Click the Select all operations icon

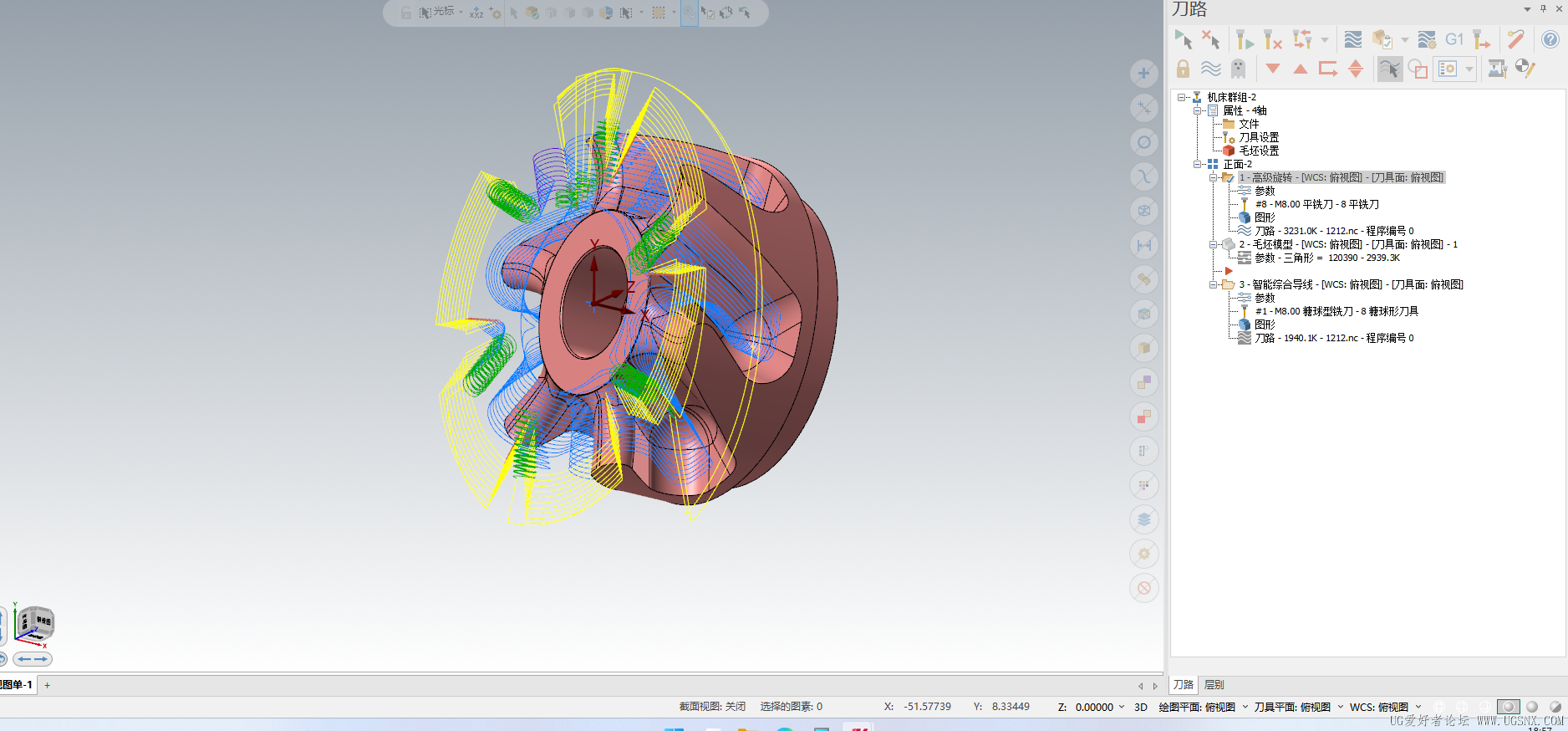pos(1184,39)
